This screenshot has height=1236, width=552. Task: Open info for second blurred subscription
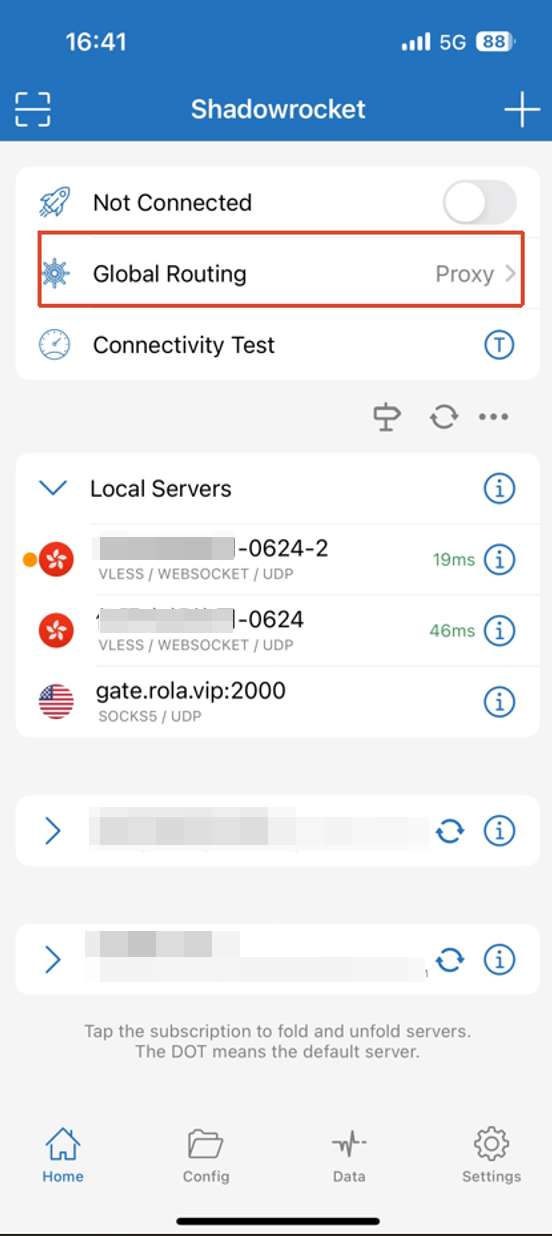(499, 960)
